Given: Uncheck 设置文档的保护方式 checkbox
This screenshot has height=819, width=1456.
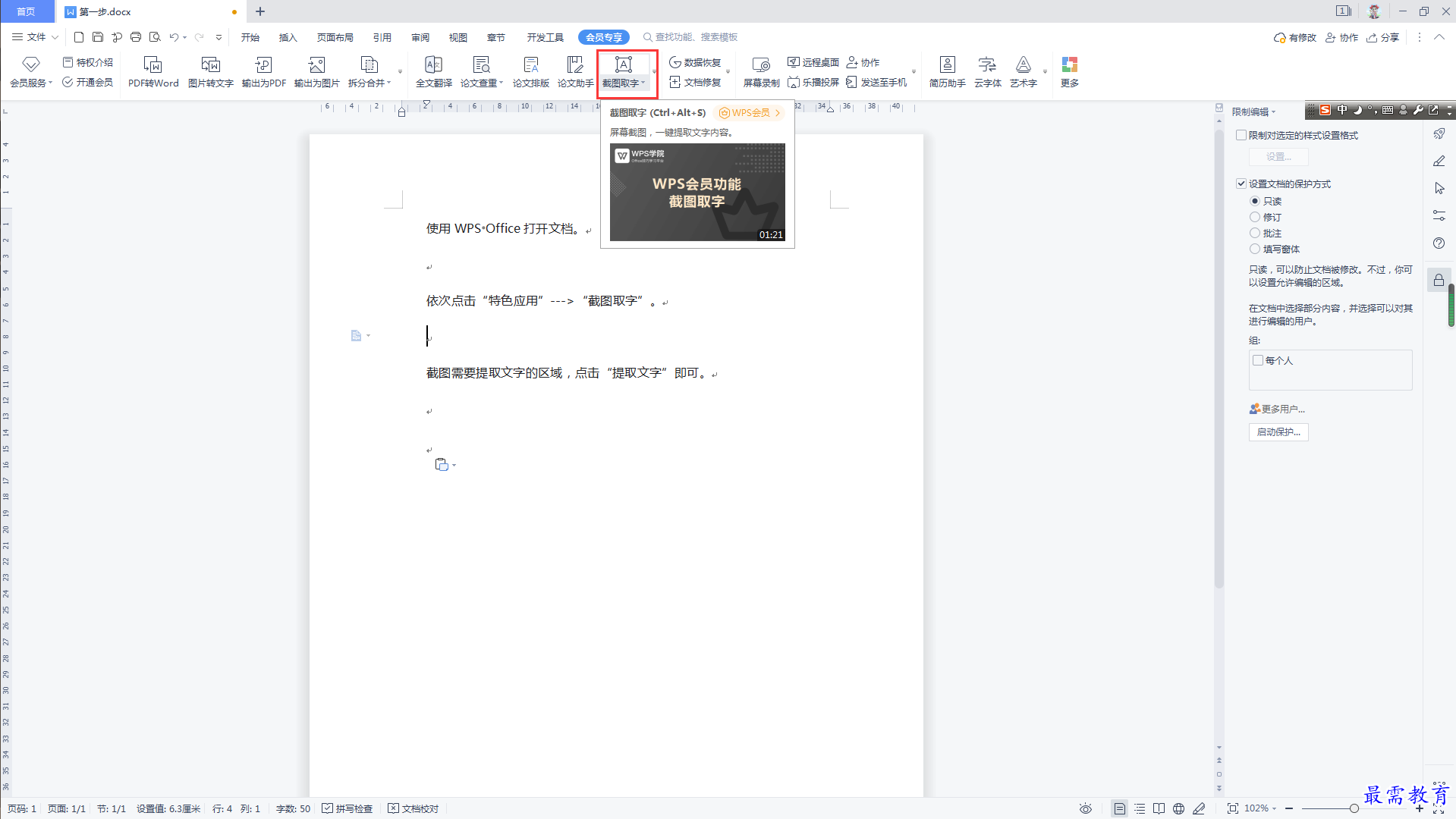Looking at the screenshot, I should pos(1241,184).
